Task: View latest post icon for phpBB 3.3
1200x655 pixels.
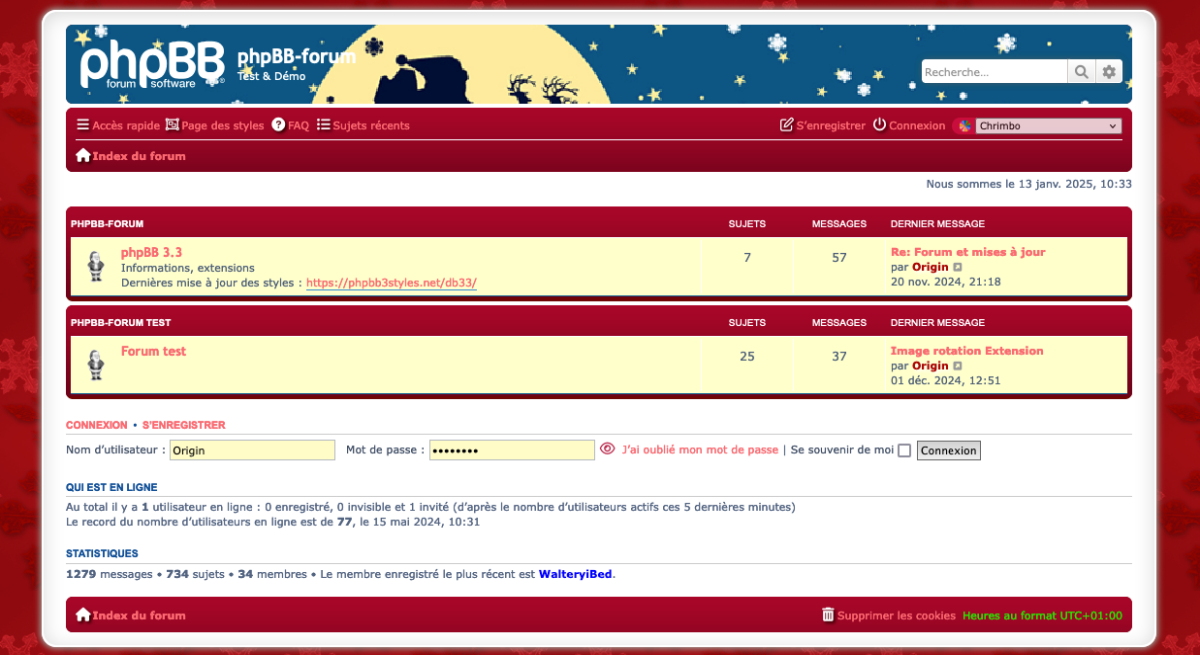Action: click(958, 267)
